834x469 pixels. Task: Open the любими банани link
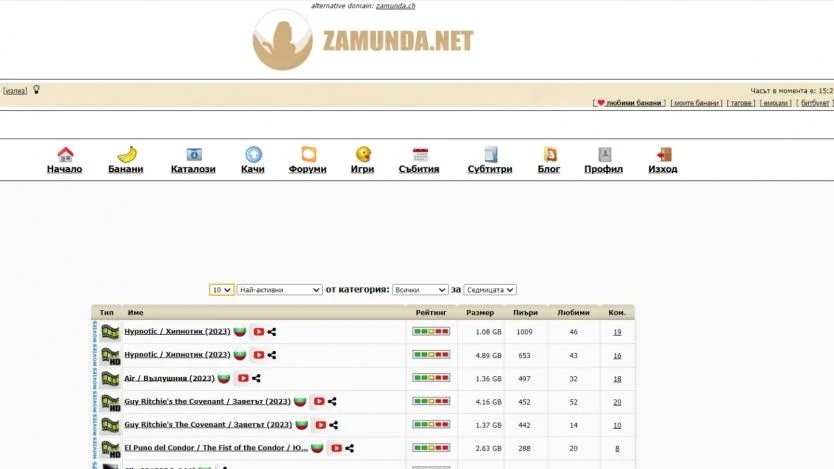click(629, 103)
